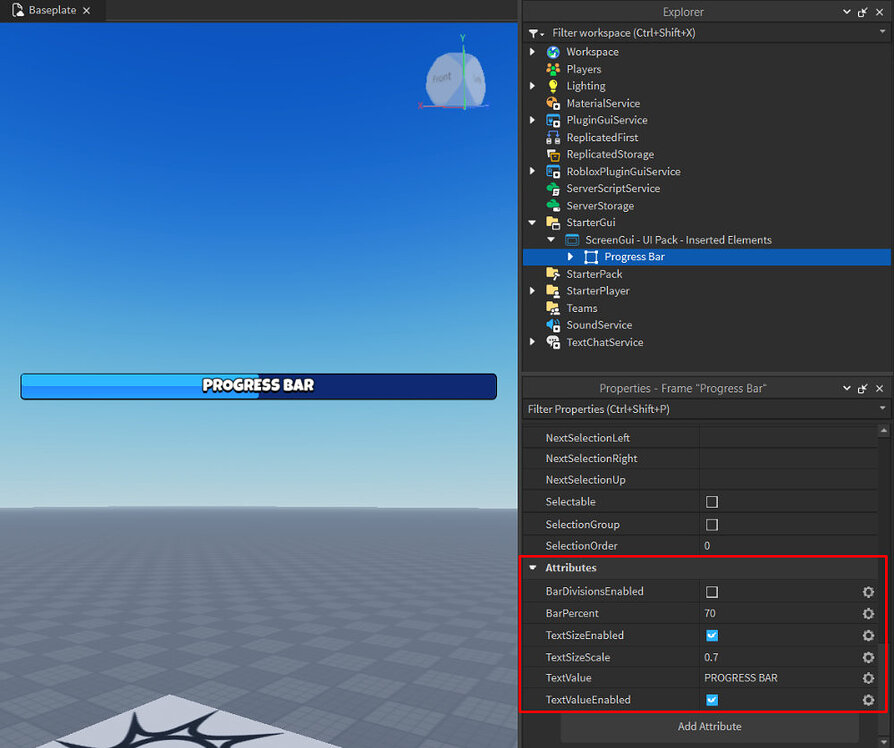Enable the Selectable property checkbox
The height and width of the screenshot is (748, 894).
712,501
